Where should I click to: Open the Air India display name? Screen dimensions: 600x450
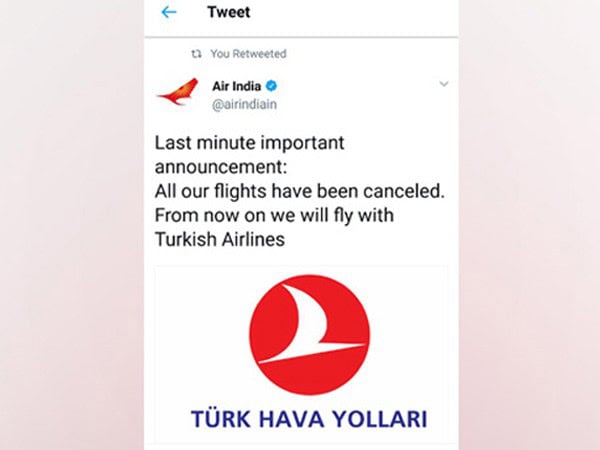click(236, 86)
